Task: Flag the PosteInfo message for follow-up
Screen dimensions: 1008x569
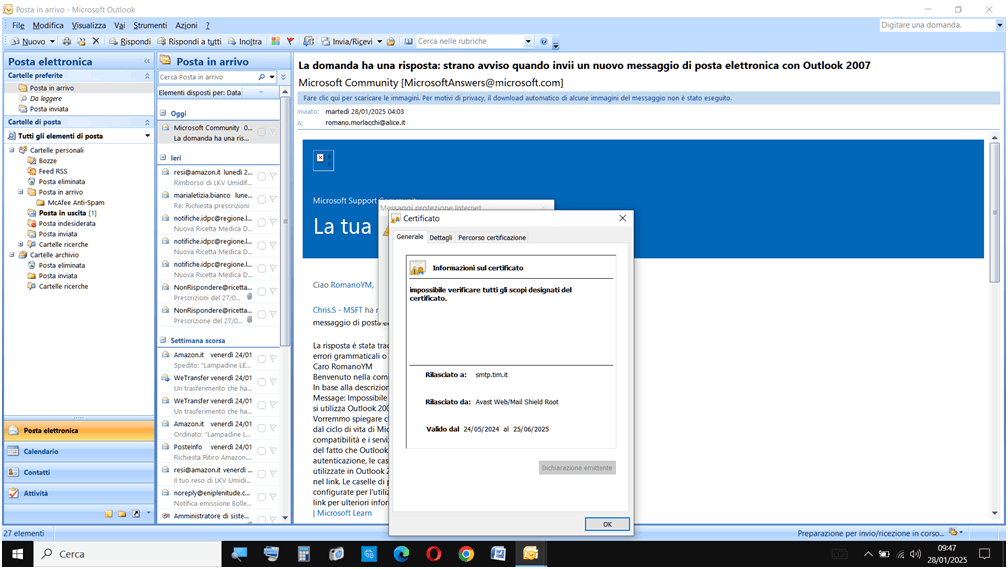Action: click(x=273, y=451)
